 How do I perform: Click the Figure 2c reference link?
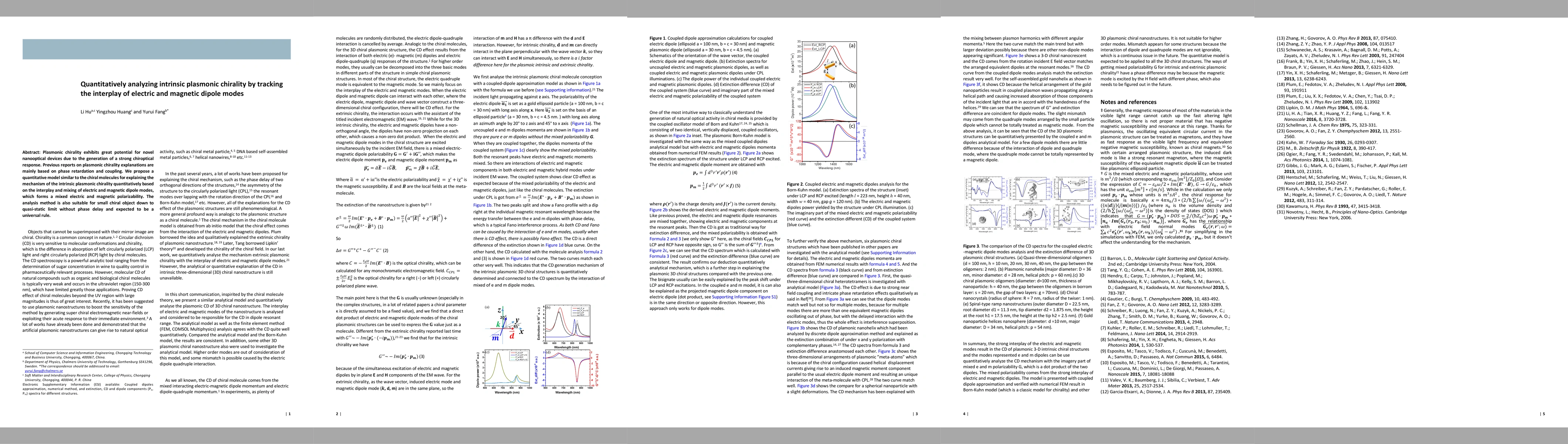coord(659,250)
